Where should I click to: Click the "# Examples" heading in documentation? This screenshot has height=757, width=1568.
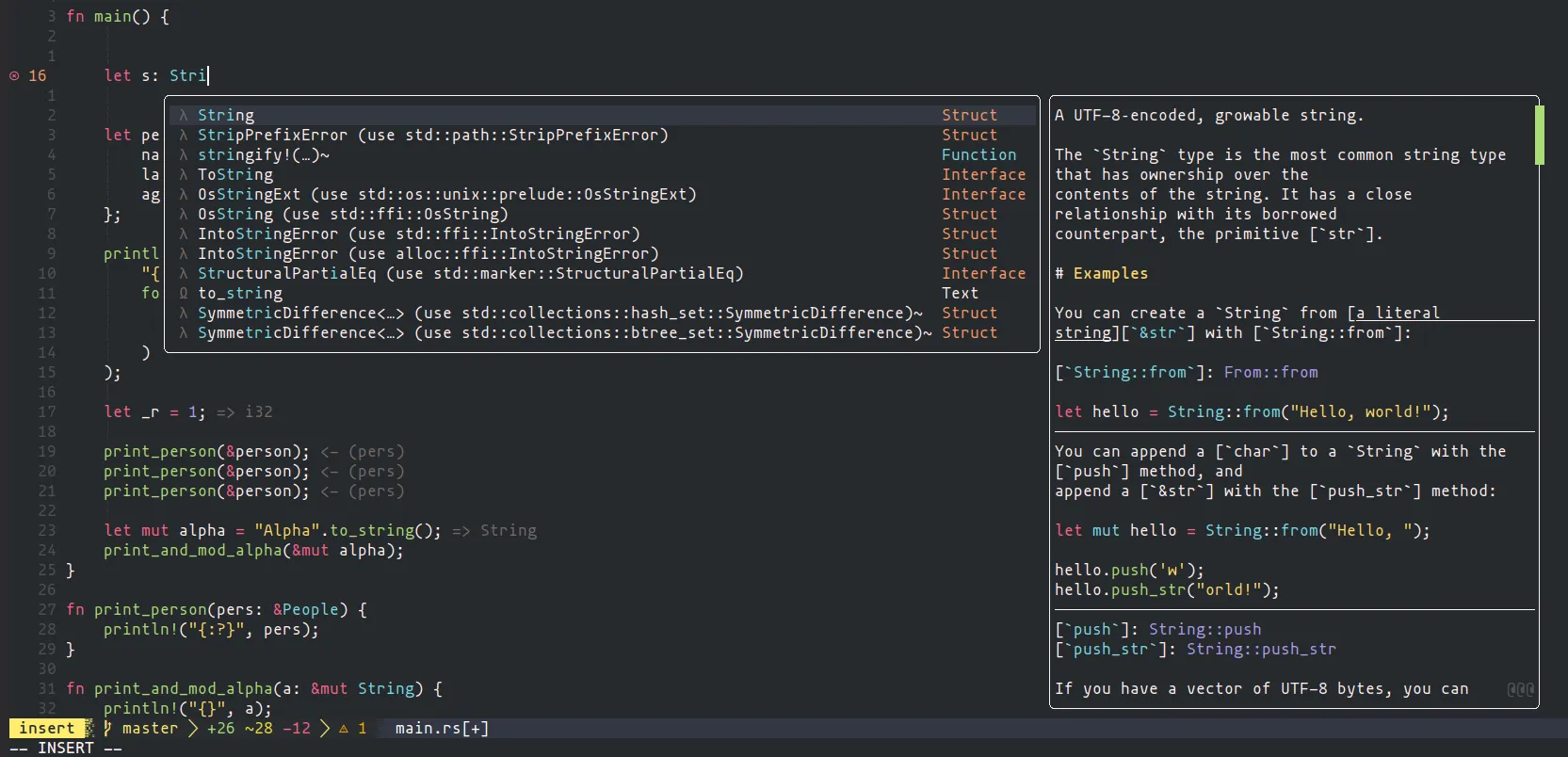point(1101,273)
